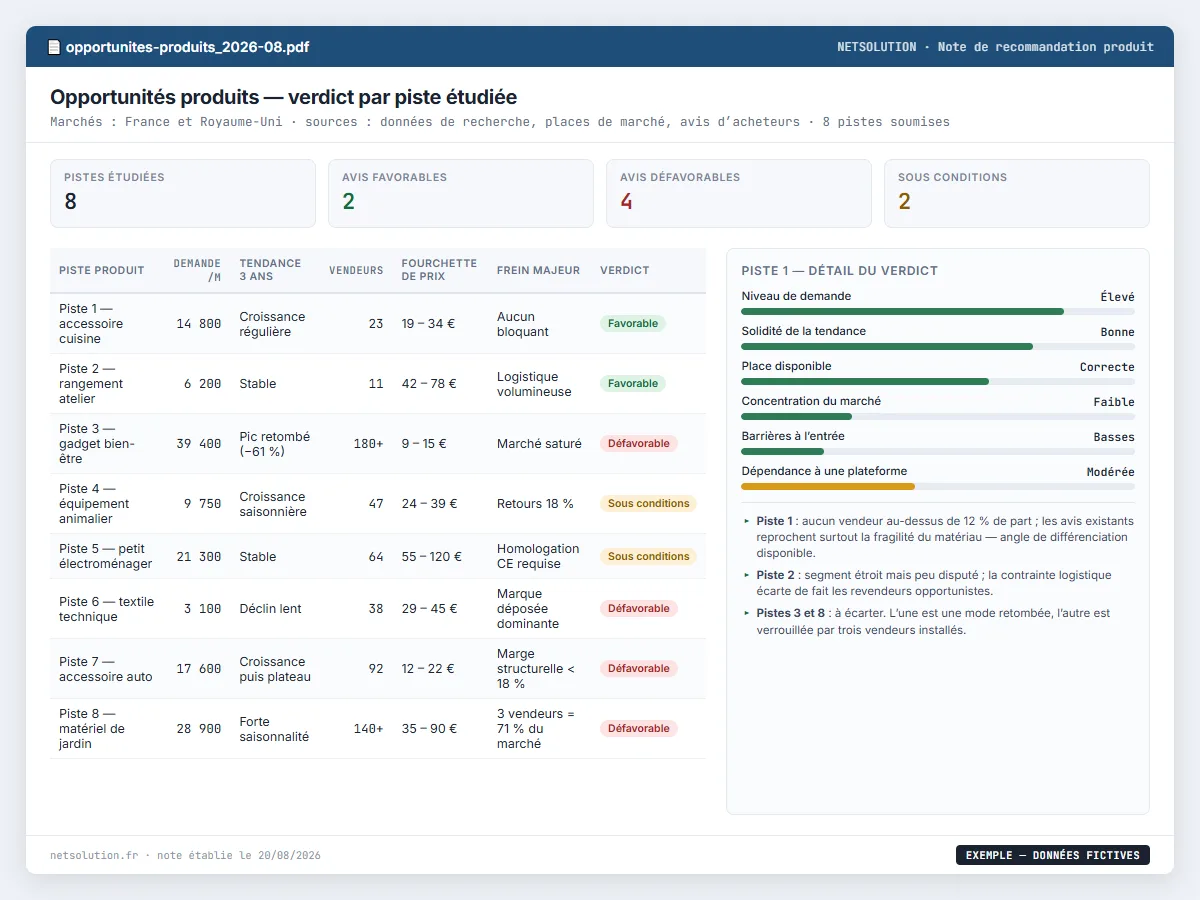This screenshot has height=900, width=1200.
Task: Click the Pic retombé (−61 %) trend cell
Action: 275,444
